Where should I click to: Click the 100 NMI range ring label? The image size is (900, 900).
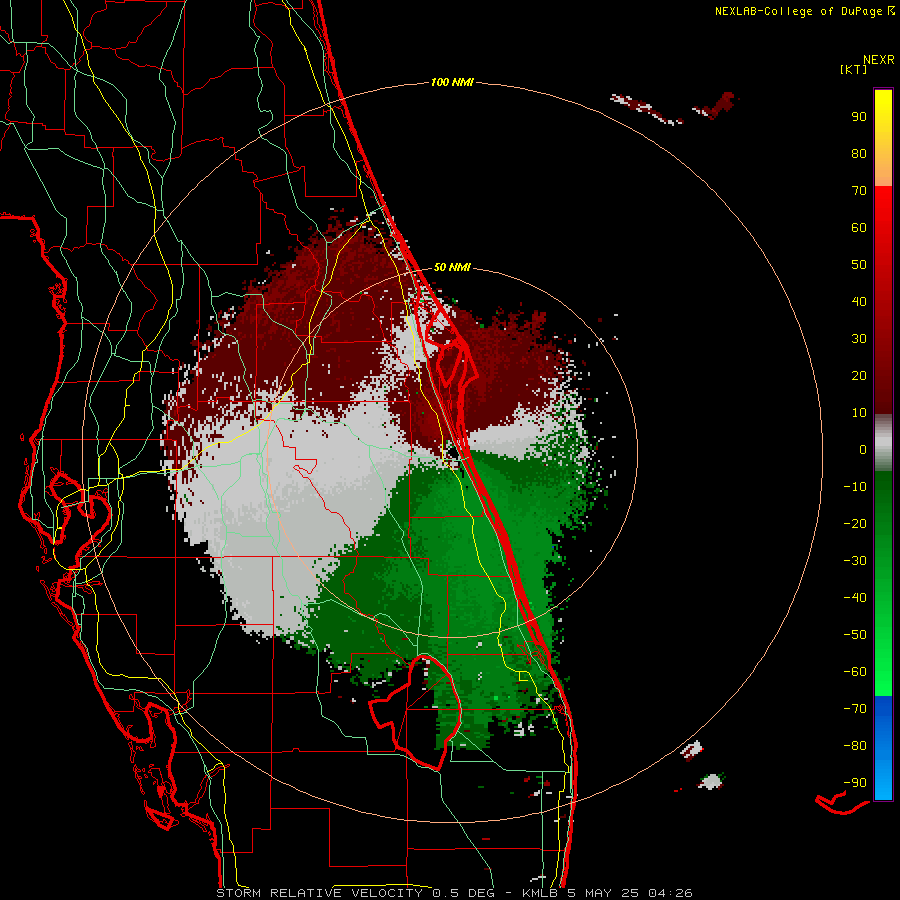coord(452,82)
